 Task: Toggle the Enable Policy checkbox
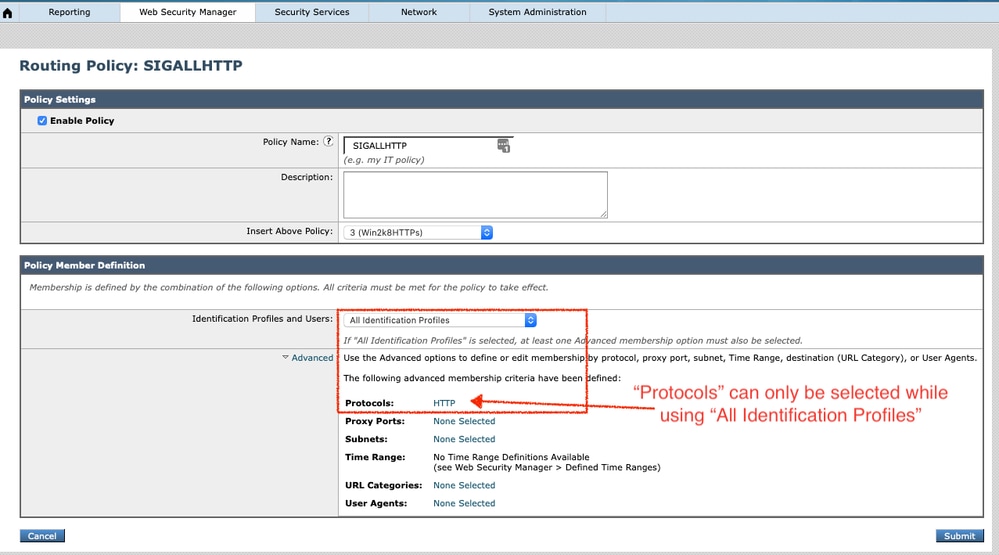pyautogui.click(x=42, y=120)
